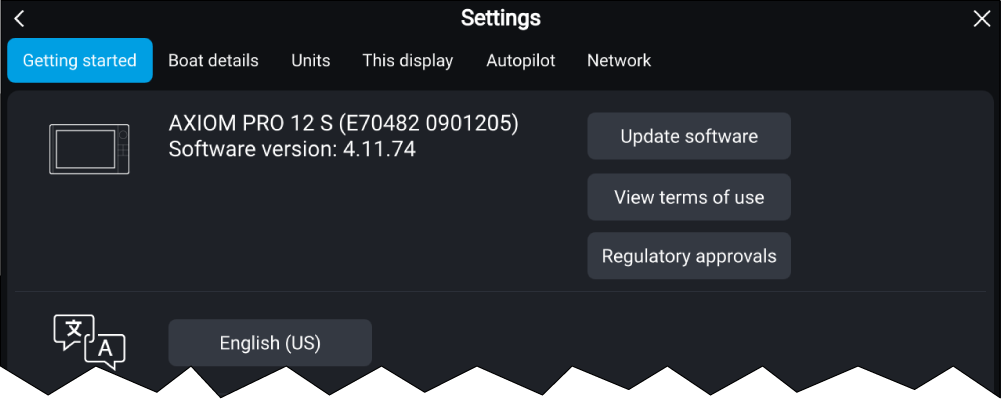1001x402 pixels.
Task: Click the language translation icon
Action: [x=89, y=341]
